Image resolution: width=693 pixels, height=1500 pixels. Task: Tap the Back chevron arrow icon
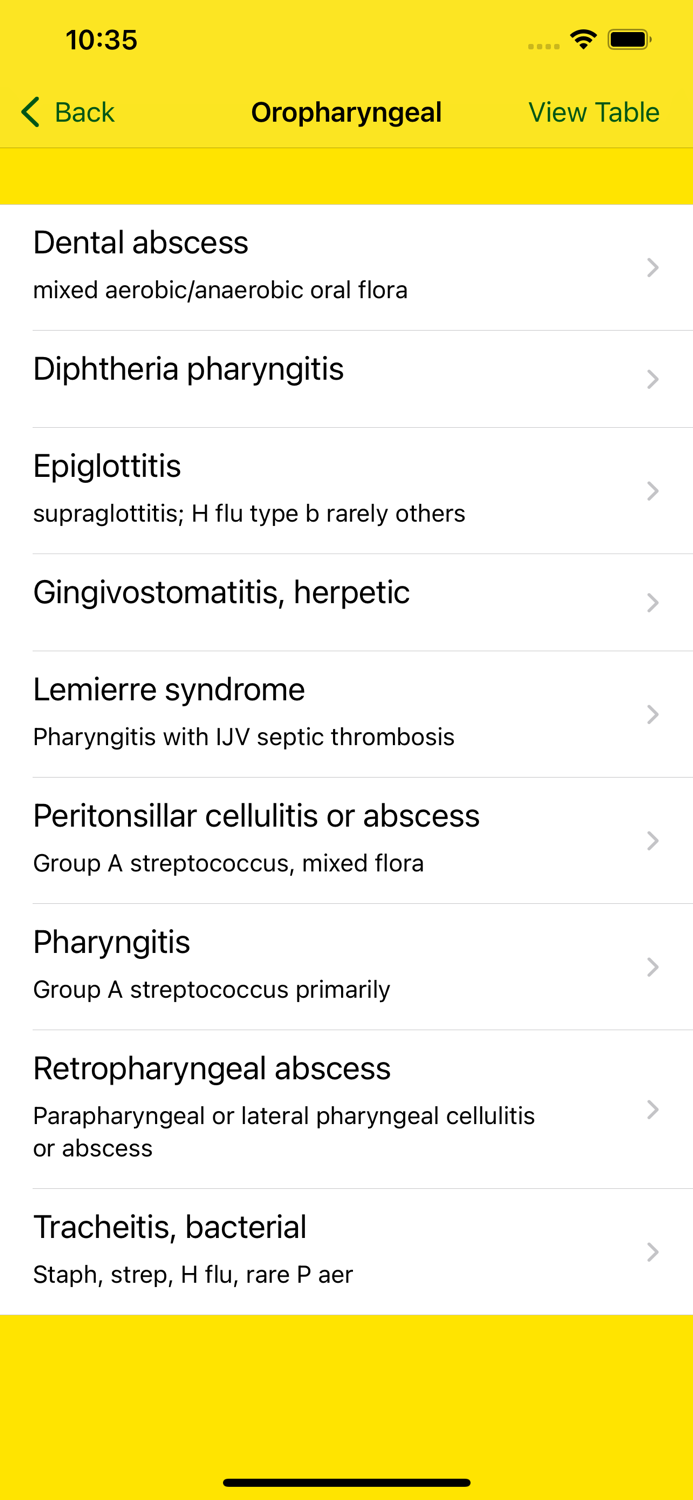pos(30,112)
